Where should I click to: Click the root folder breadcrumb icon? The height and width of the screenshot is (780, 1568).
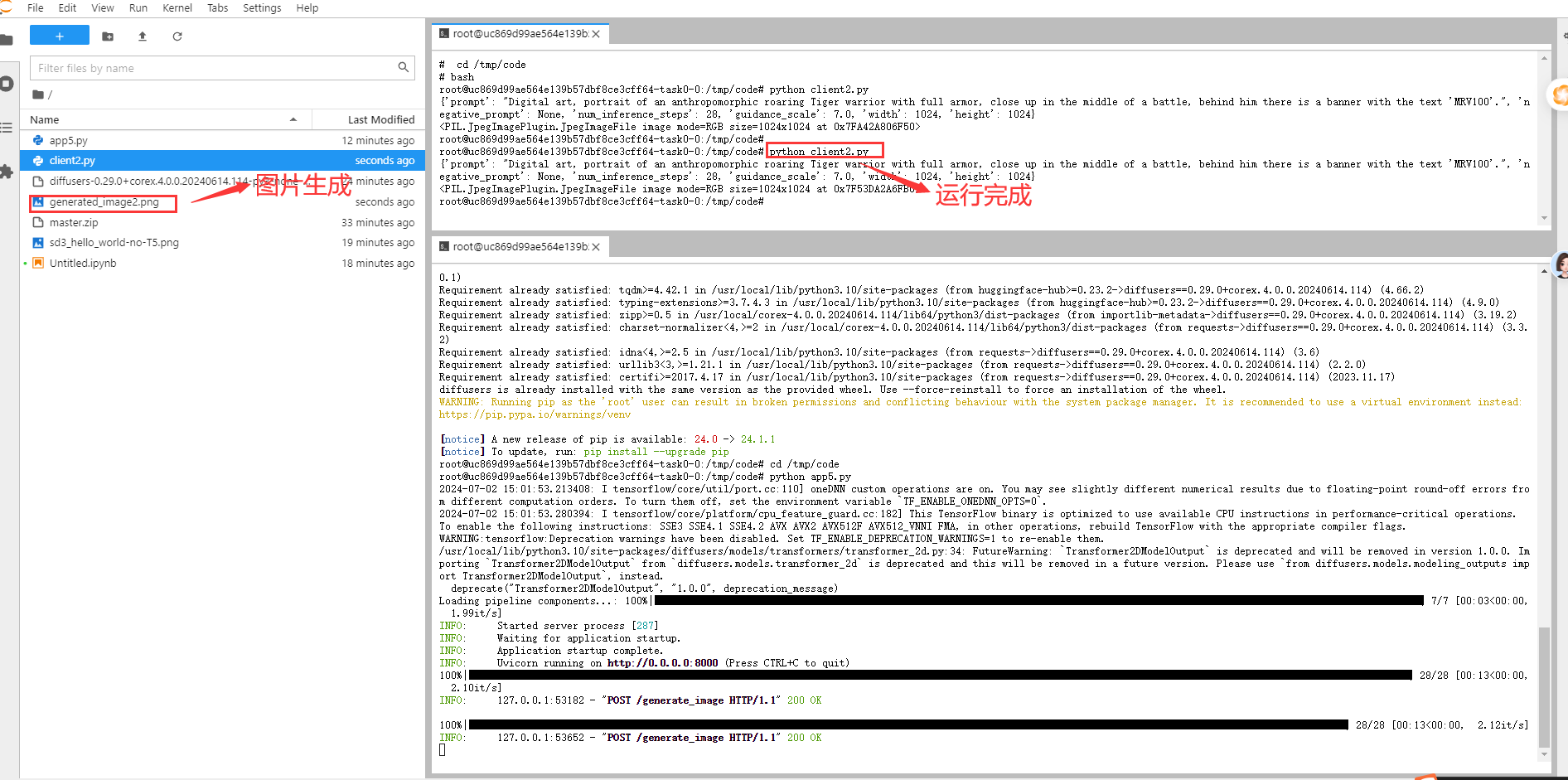click(38, 94)
